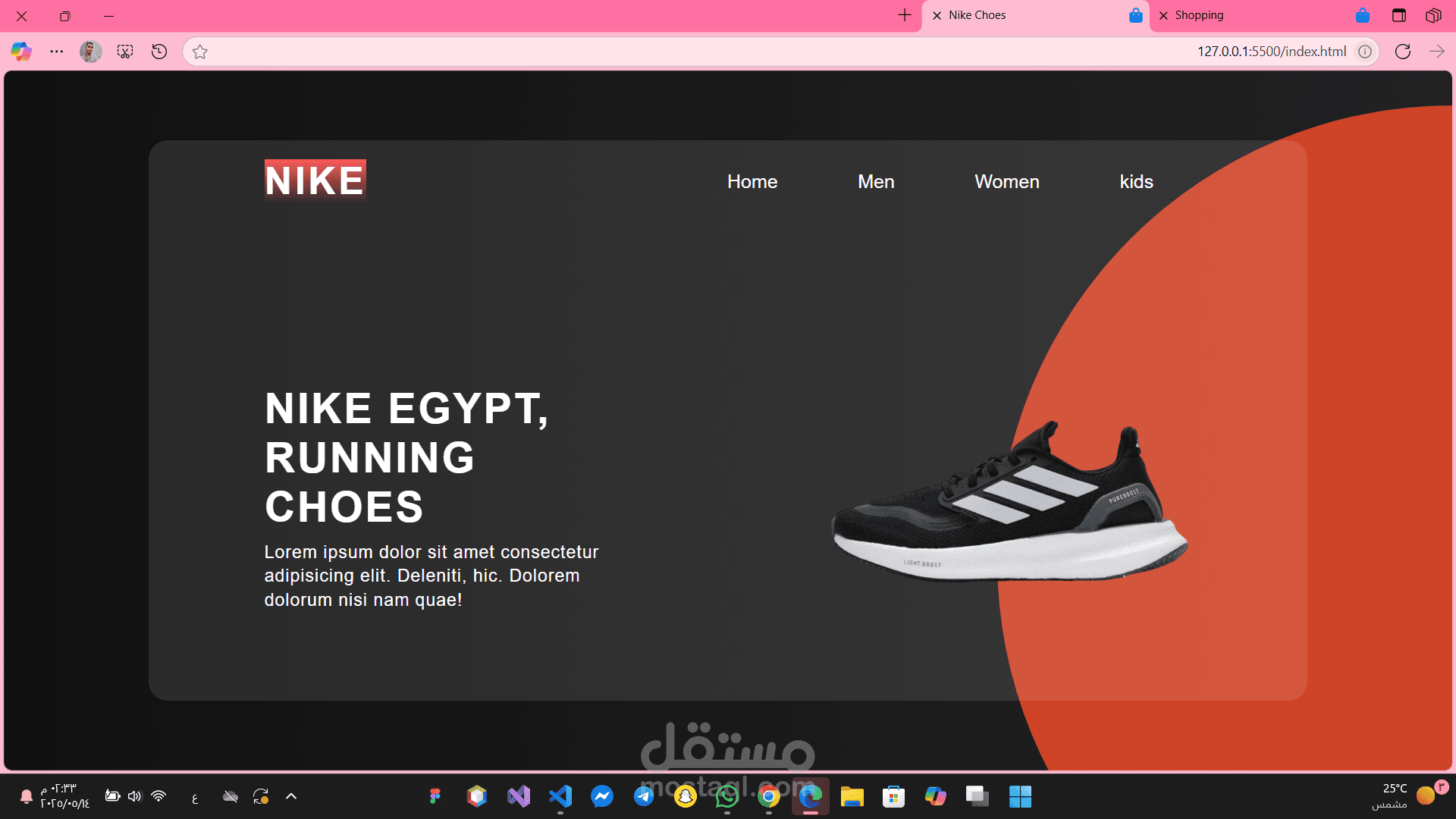This screenshot has height=819, width=1456.
Task: Launch the screenshot scissors tool in the toolbar
Action: [x=125, y=52]
